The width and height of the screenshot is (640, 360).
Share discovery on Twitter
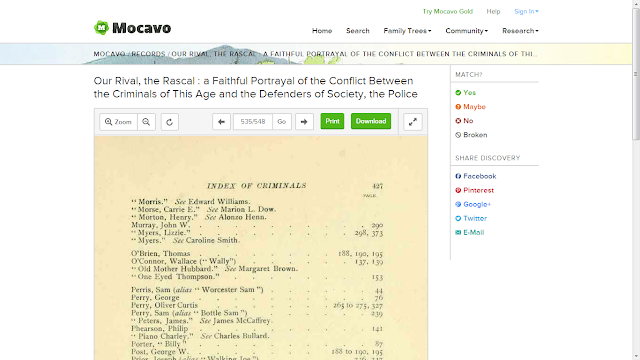(471, 218)
